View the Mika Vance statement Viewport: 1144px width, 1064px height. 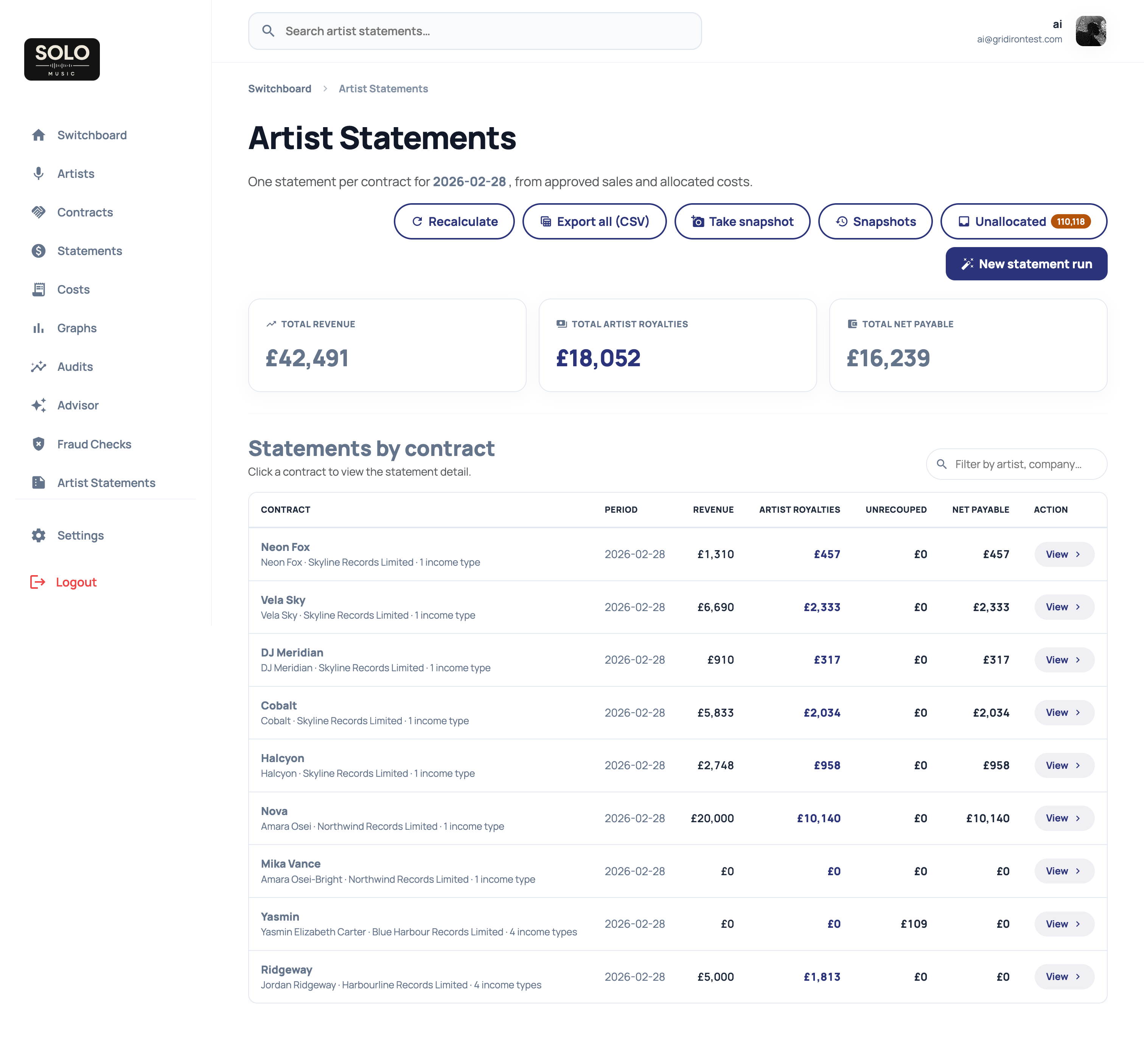(x=1065, y=871)
